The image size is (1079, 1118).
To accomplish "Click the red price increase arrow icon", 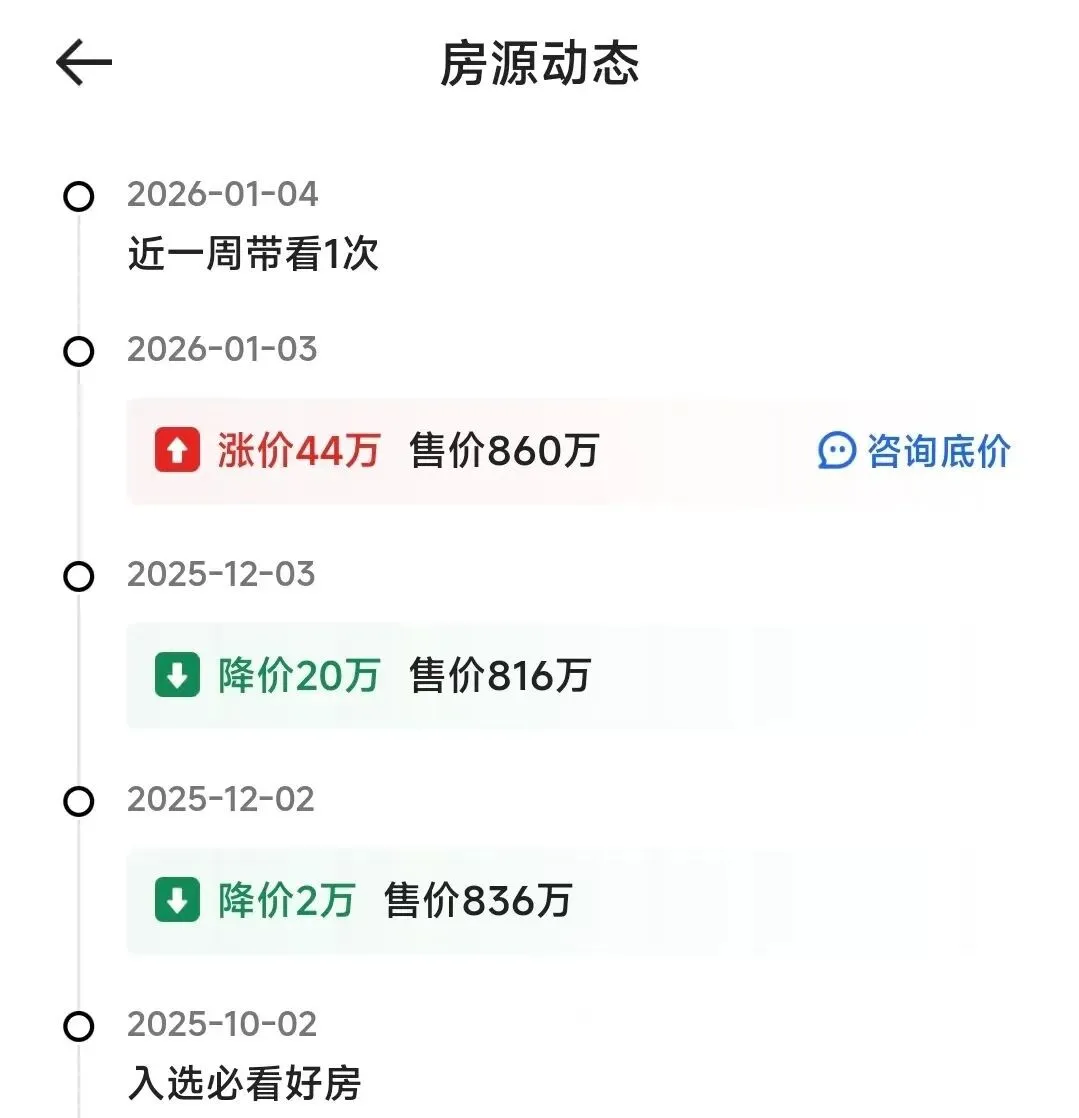I will click(x=177, y=451).
